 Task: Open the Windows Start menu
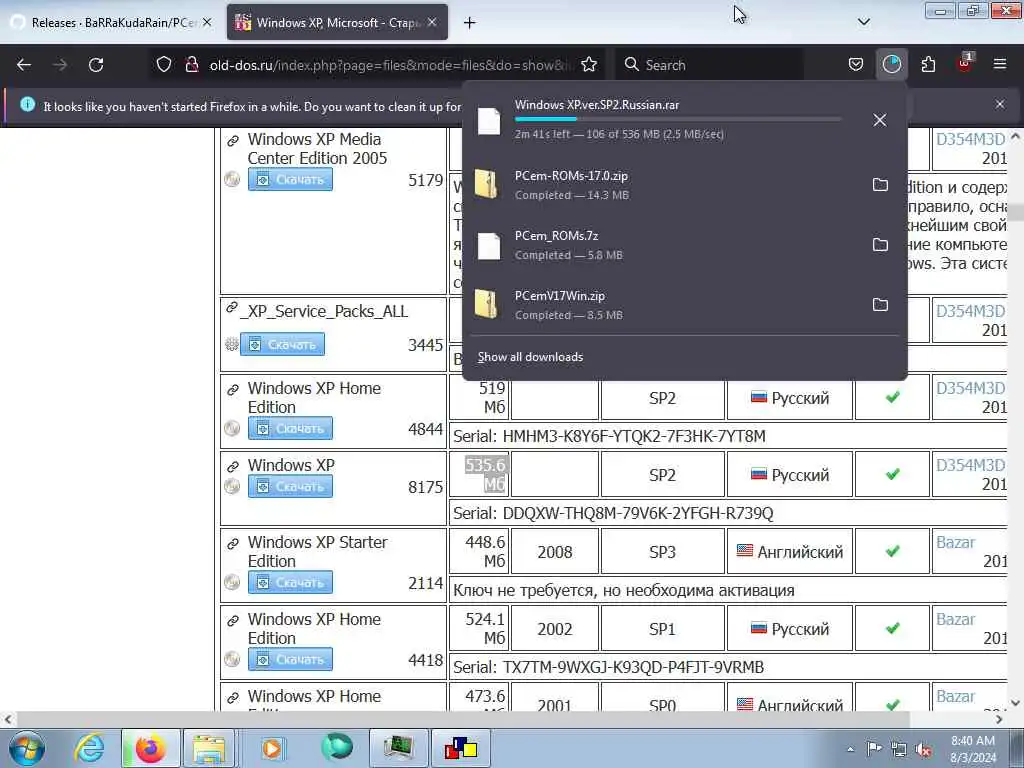click(27, 748)
